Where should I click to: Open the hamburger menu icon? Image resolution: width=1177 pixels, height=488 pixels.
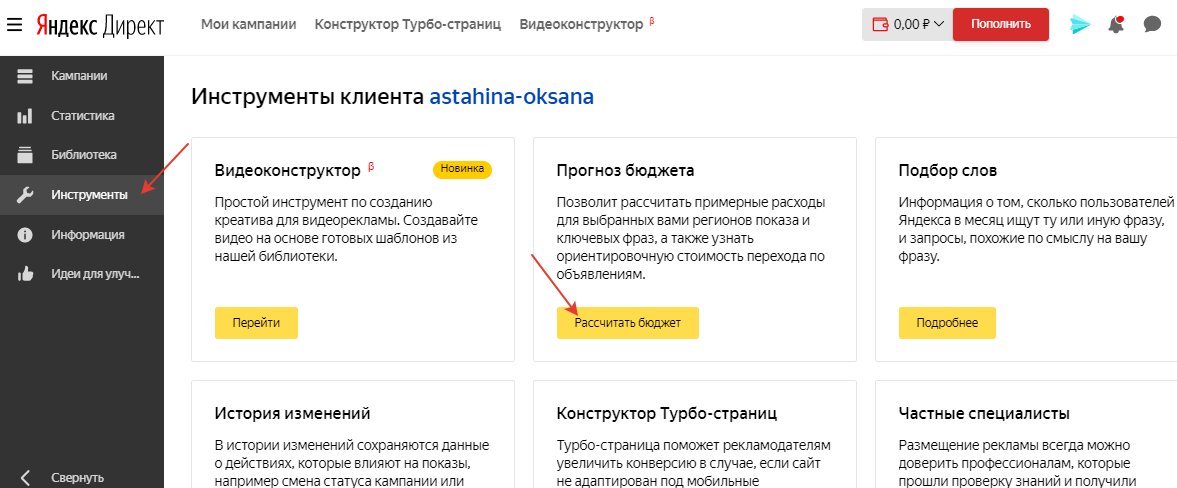[14, 24]
